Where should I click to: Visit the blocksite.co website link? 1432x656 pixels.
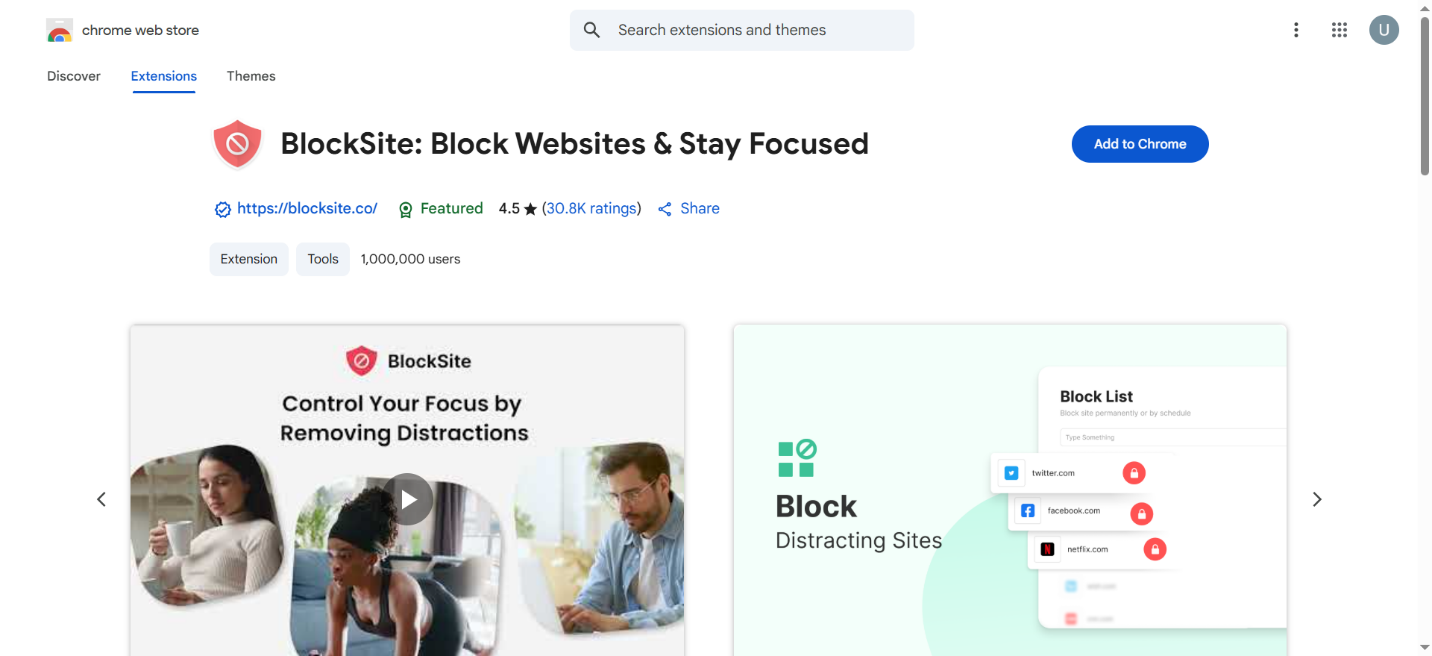pos(306,208)
